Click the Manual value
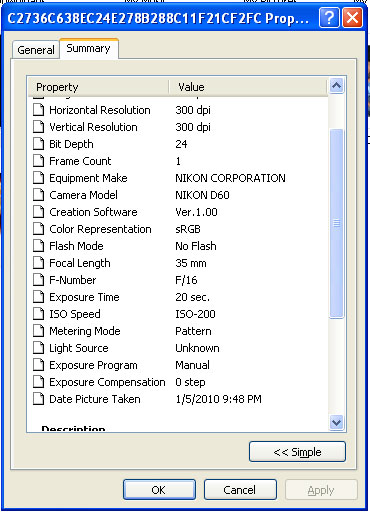The image size is (370, 512). [192, 365]
